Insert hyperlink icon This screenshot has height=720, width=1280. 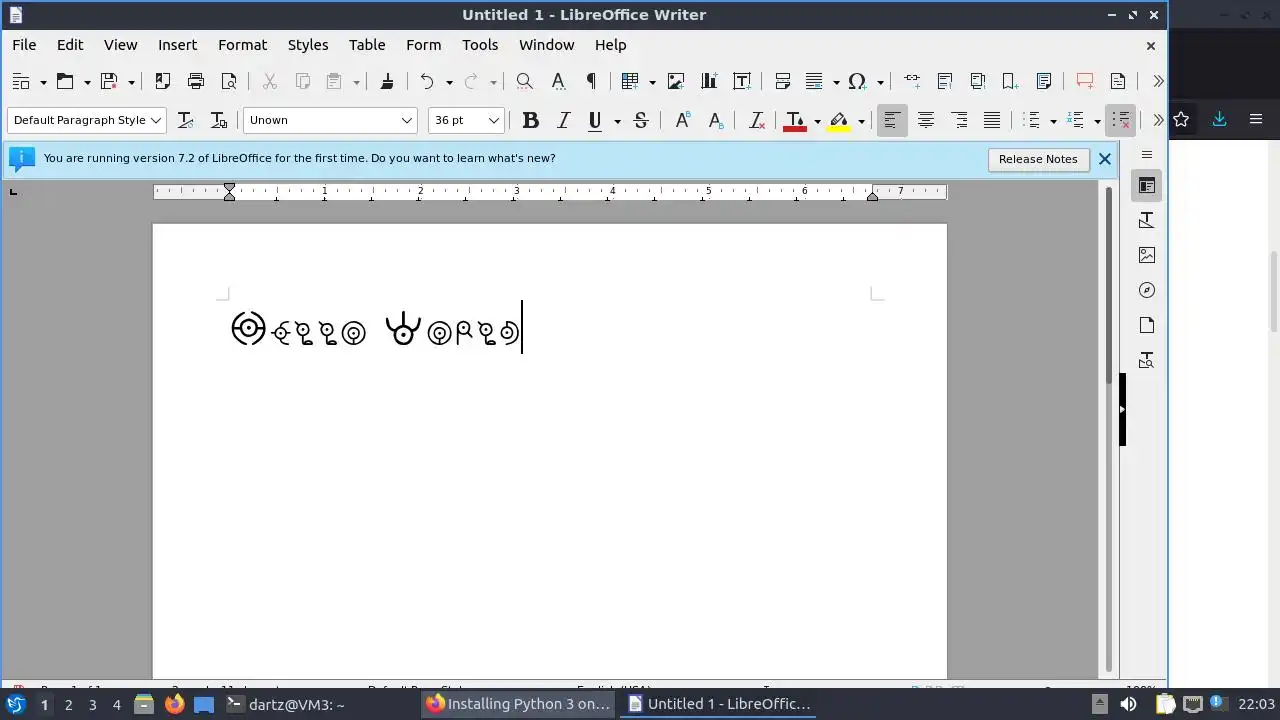pos(912,81)
